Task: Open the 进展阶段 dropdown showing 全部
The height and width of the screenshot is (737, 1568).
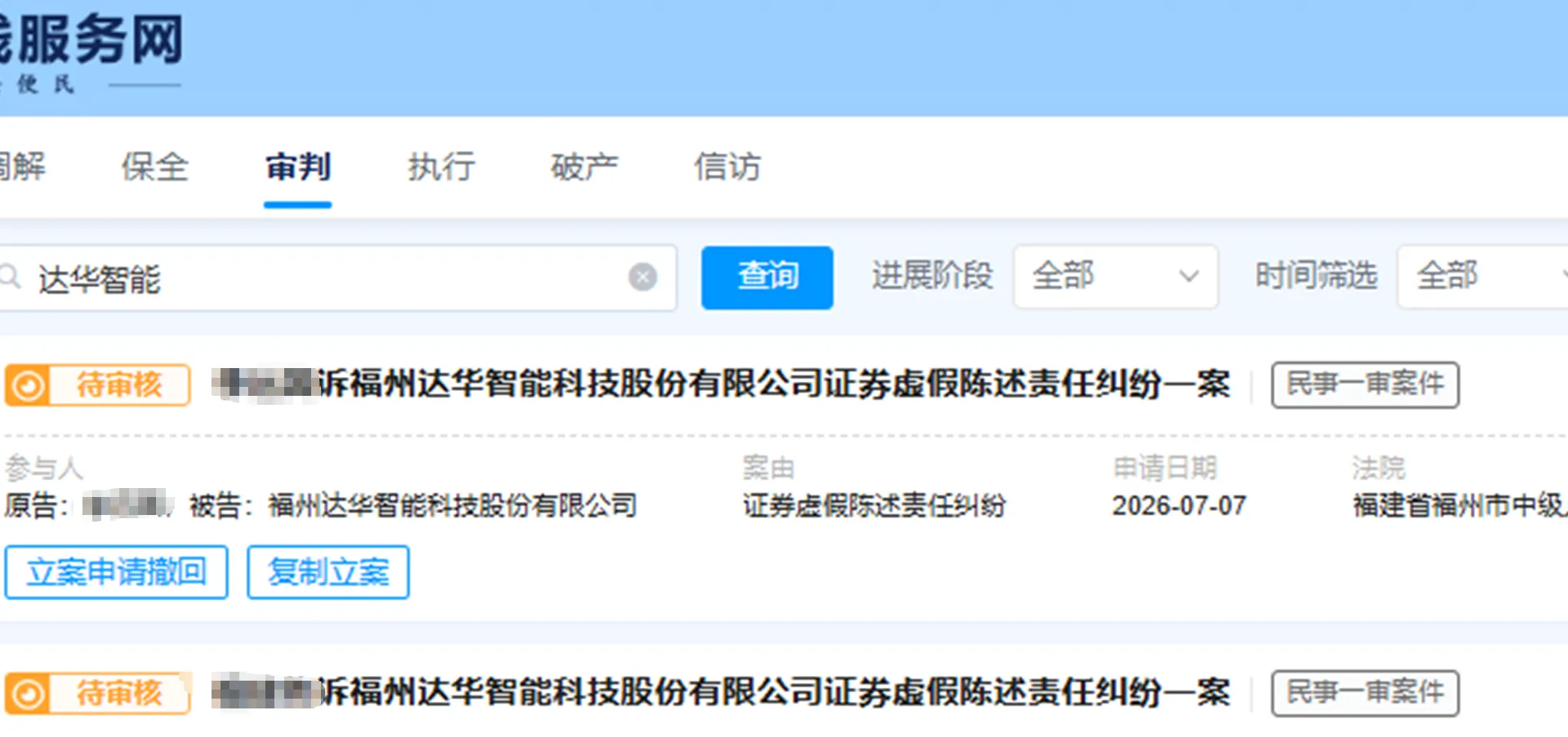Action: [x=1116, y=276]
